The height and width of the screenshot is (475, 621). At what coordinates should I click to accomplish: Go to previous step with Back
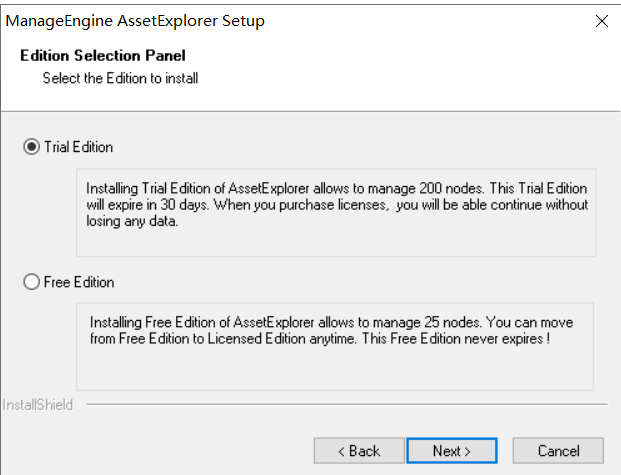[x=359, y=451]
